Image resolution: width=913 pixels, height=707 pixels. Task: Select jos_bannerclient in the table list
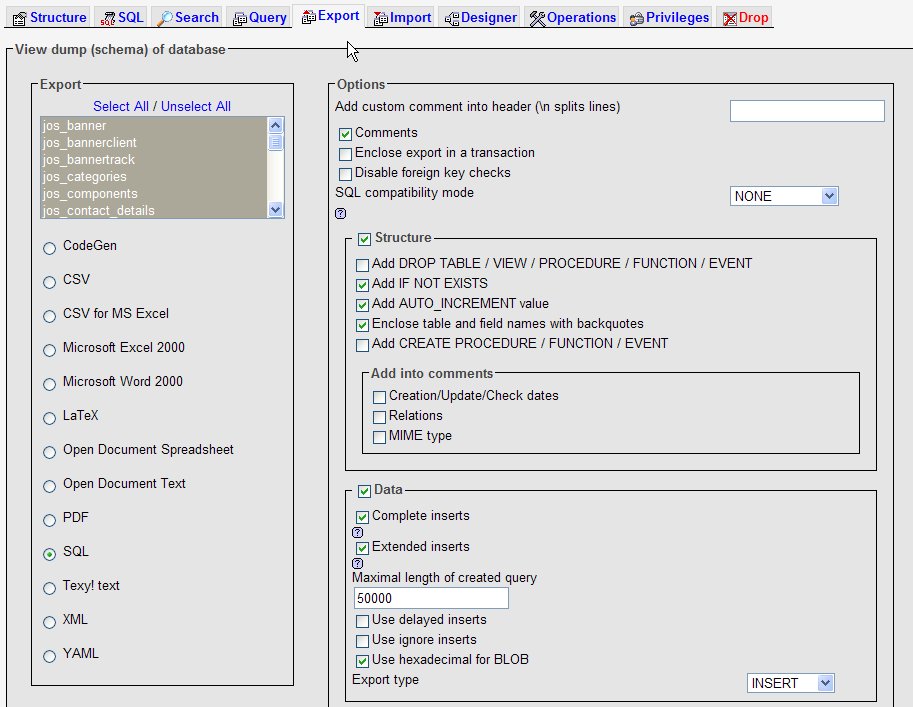click(154, 143)
